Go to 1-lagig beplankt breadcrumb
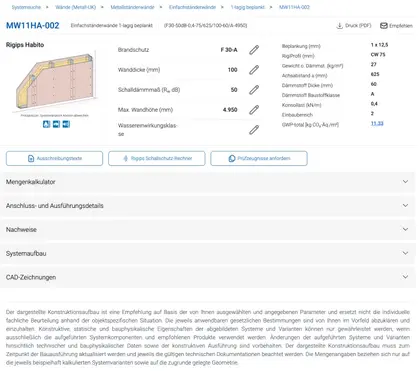This screenshot has height=371, width=420. pos(248,7)
